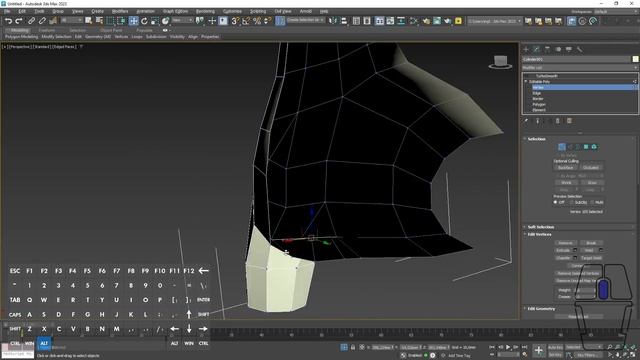
Task: Click the Pin Stack icon
Action: 526,121
